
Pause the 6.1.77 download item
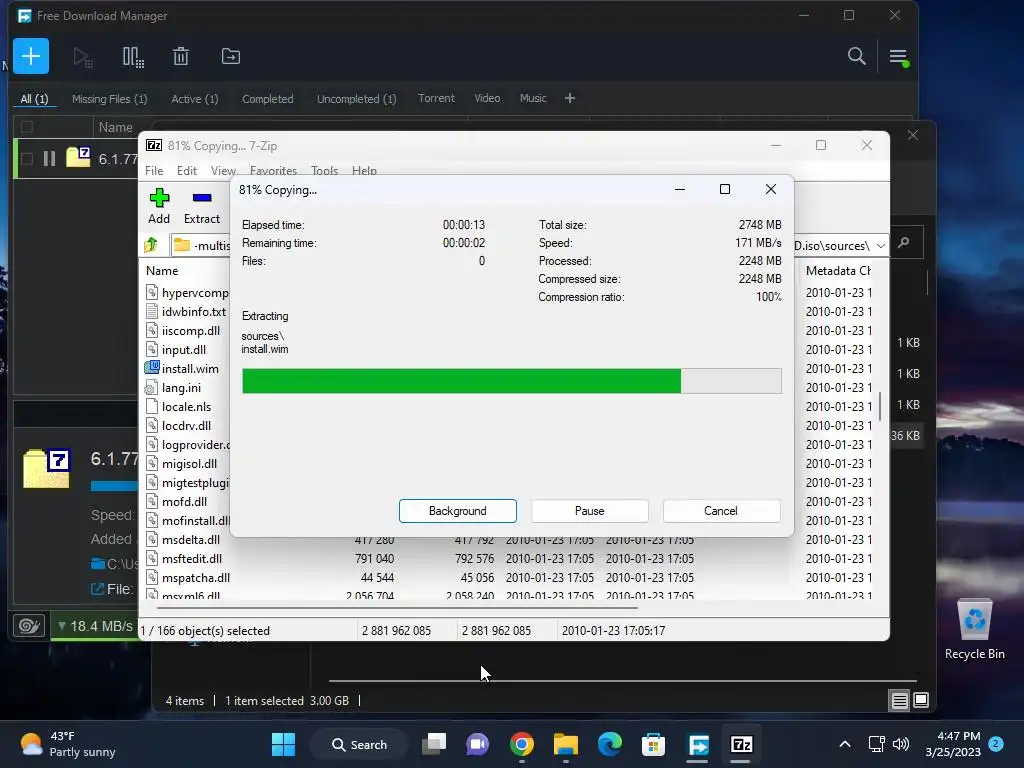click(49, 158)
